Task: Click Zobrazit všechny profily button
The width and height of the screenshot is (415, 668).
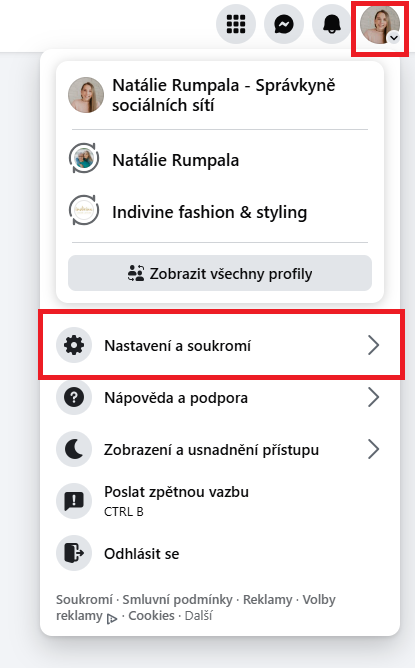Action: tap(220, 273)
